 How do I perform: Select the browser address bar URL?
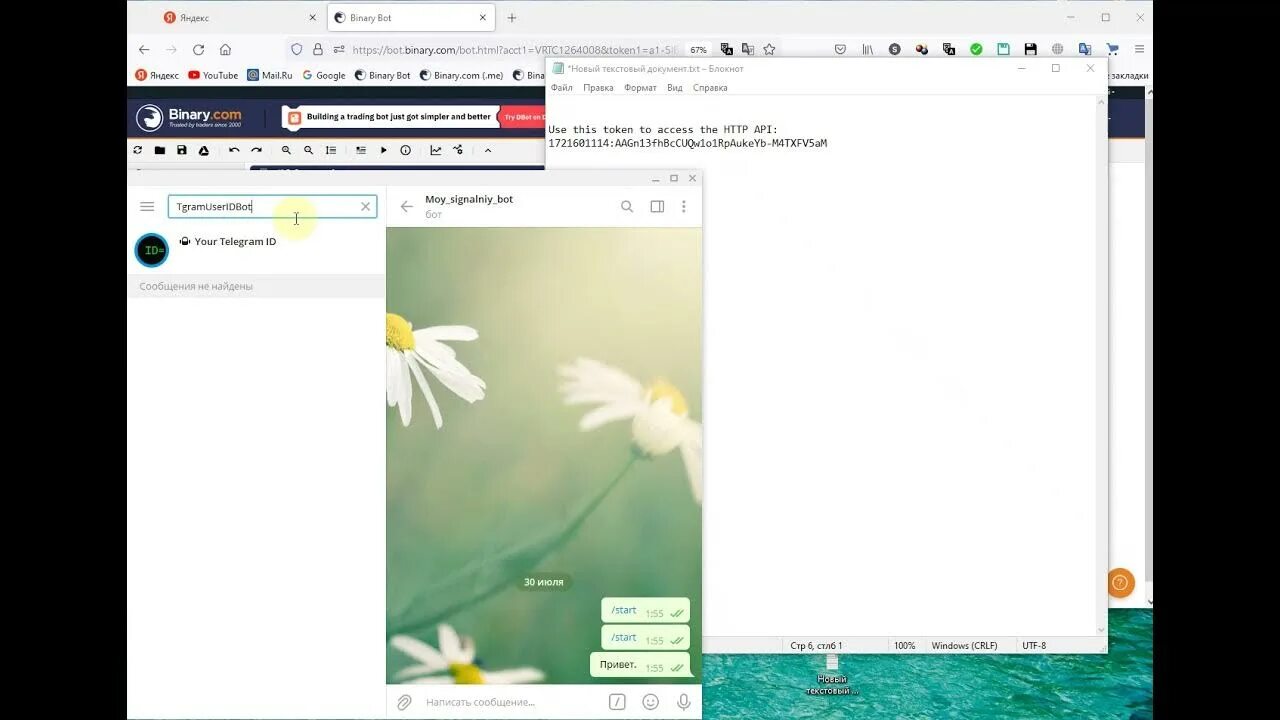coord(514,49)
